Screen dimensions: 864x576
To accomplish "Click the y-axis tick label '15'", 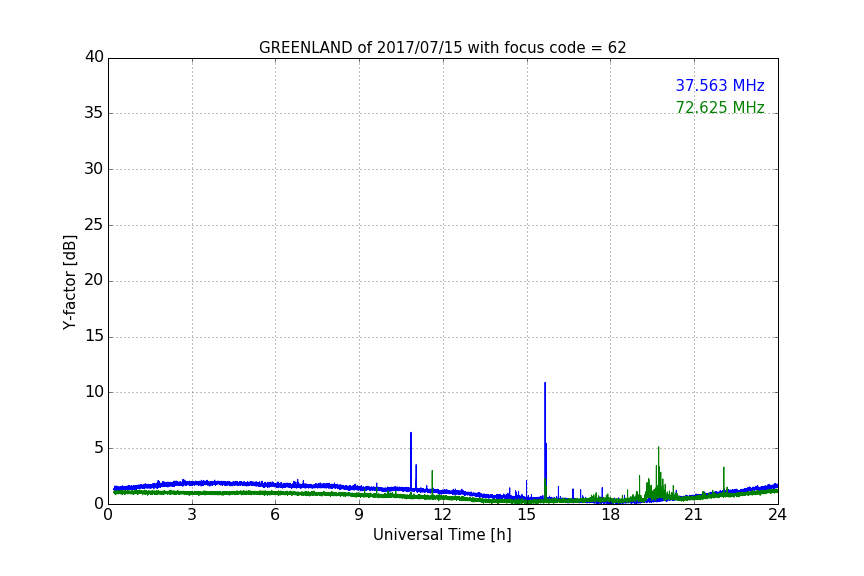I will (x=94, y=336).
